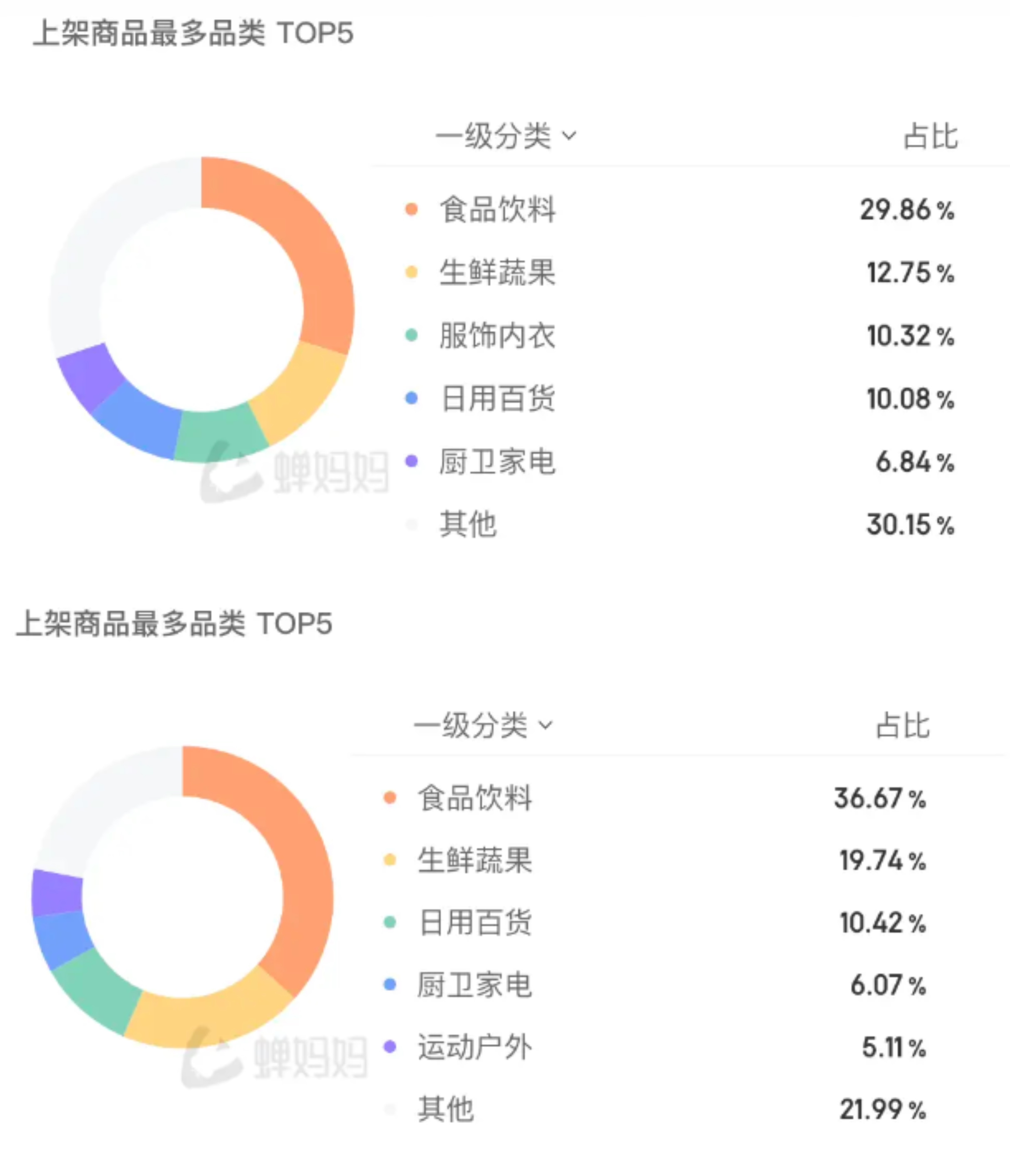Click the yellow segment of the 19.74% donut
Screen dimensions: 1010x1176
(x=210, y=1019)
